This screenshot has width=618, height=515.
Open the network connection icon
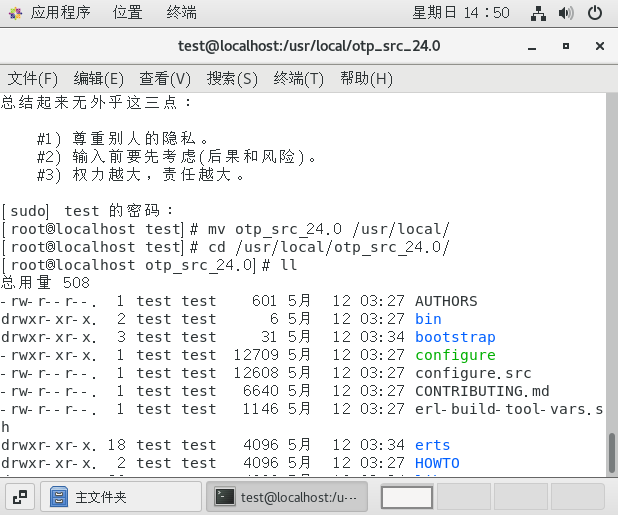pos(538,13)
